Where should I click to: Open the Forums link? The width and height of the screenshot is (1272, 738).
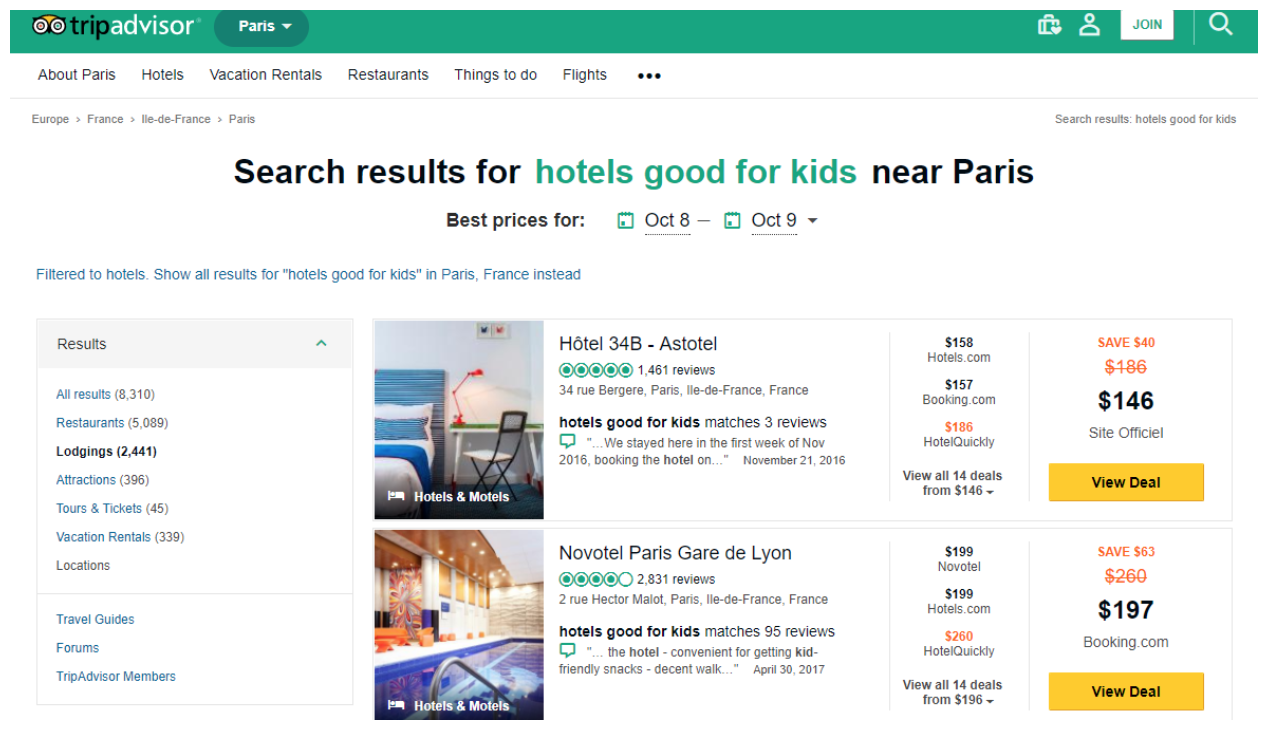click(77, 648)
